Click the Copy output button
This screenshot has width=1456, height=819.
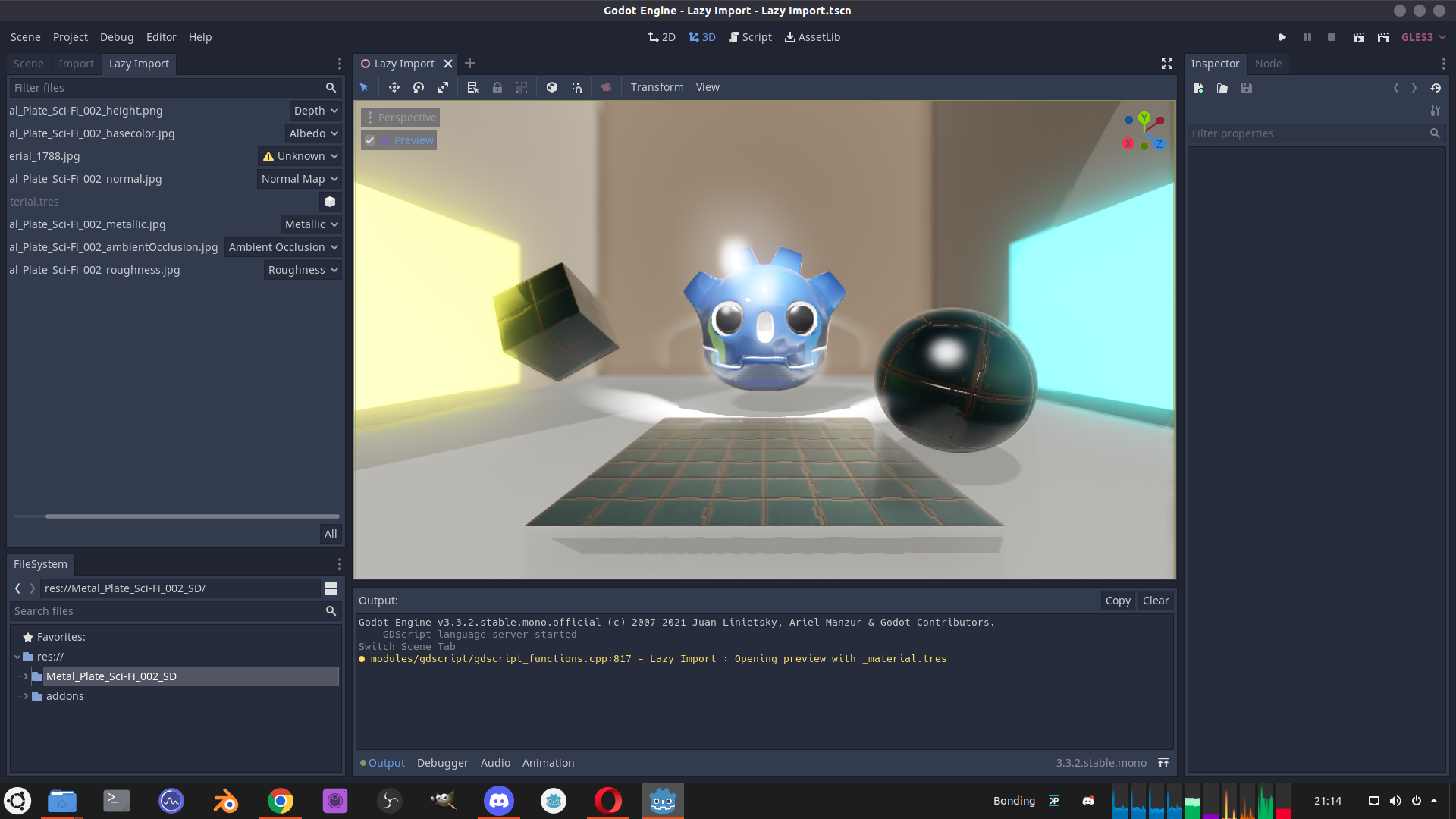1118,601
